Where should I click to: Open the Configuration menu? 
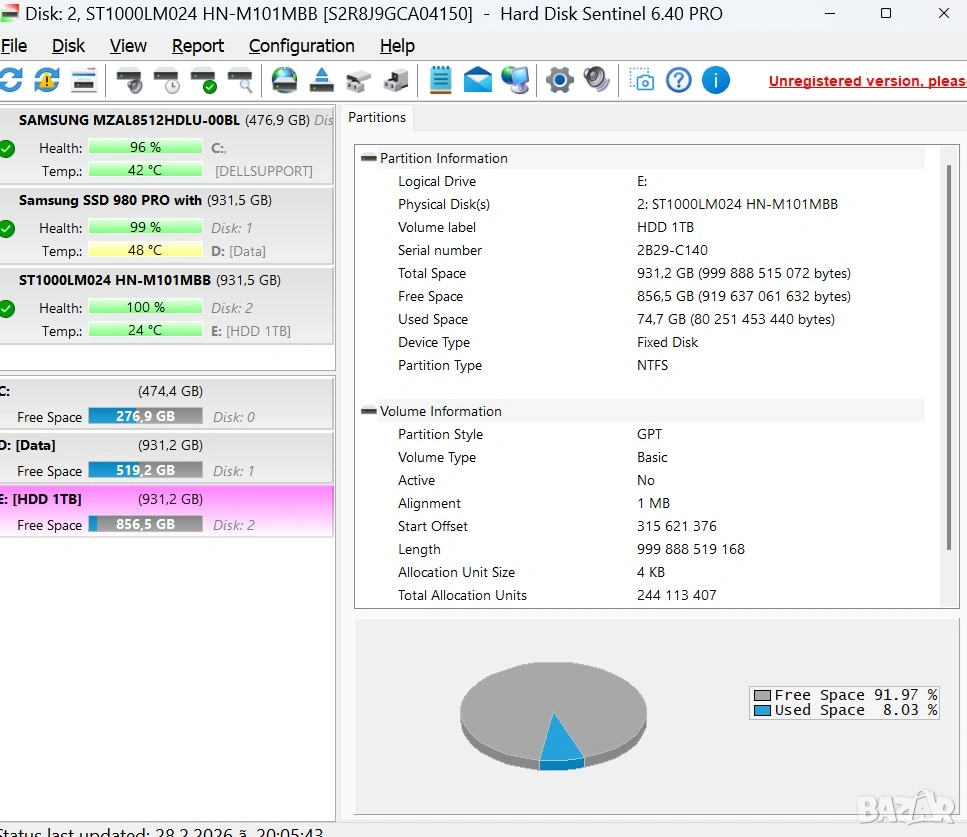301,46
